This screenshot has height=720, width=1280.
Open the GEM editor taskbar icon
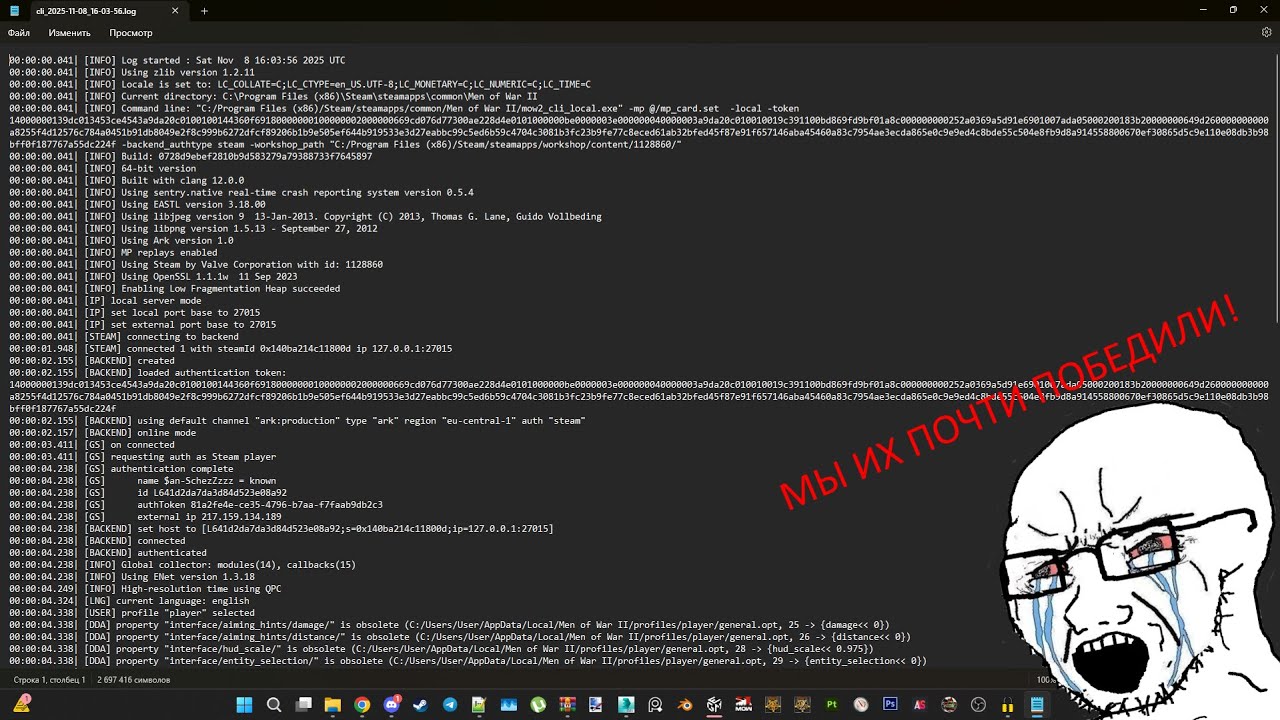(714, 705)
